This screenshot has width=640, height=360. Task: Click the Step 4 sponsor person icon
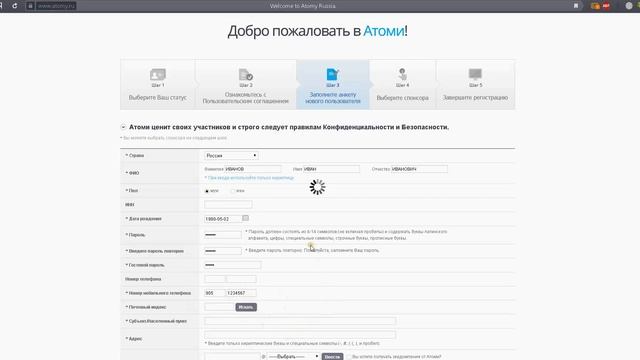pos(402,74)
